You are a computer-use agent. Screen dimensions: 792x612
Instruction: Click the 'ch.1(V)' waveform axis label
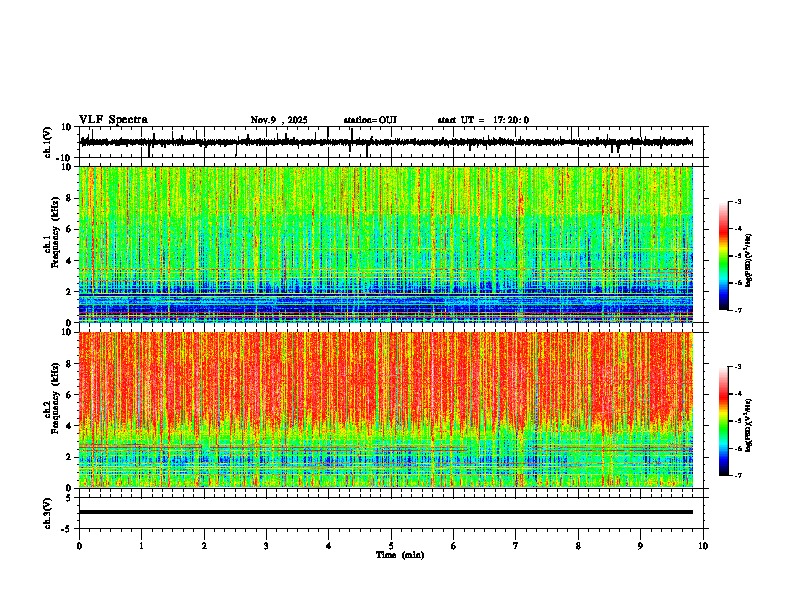click(x=48, y=142)
